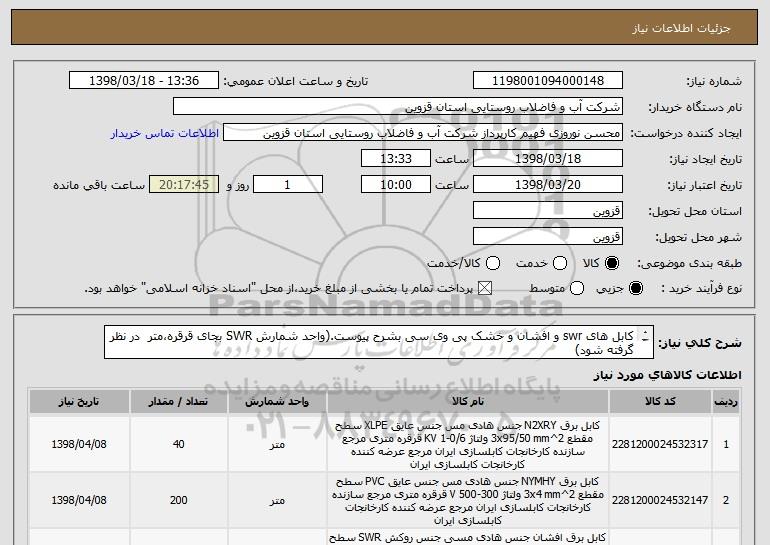
Task: Click the general need description text box
Action: pos(379,342)
